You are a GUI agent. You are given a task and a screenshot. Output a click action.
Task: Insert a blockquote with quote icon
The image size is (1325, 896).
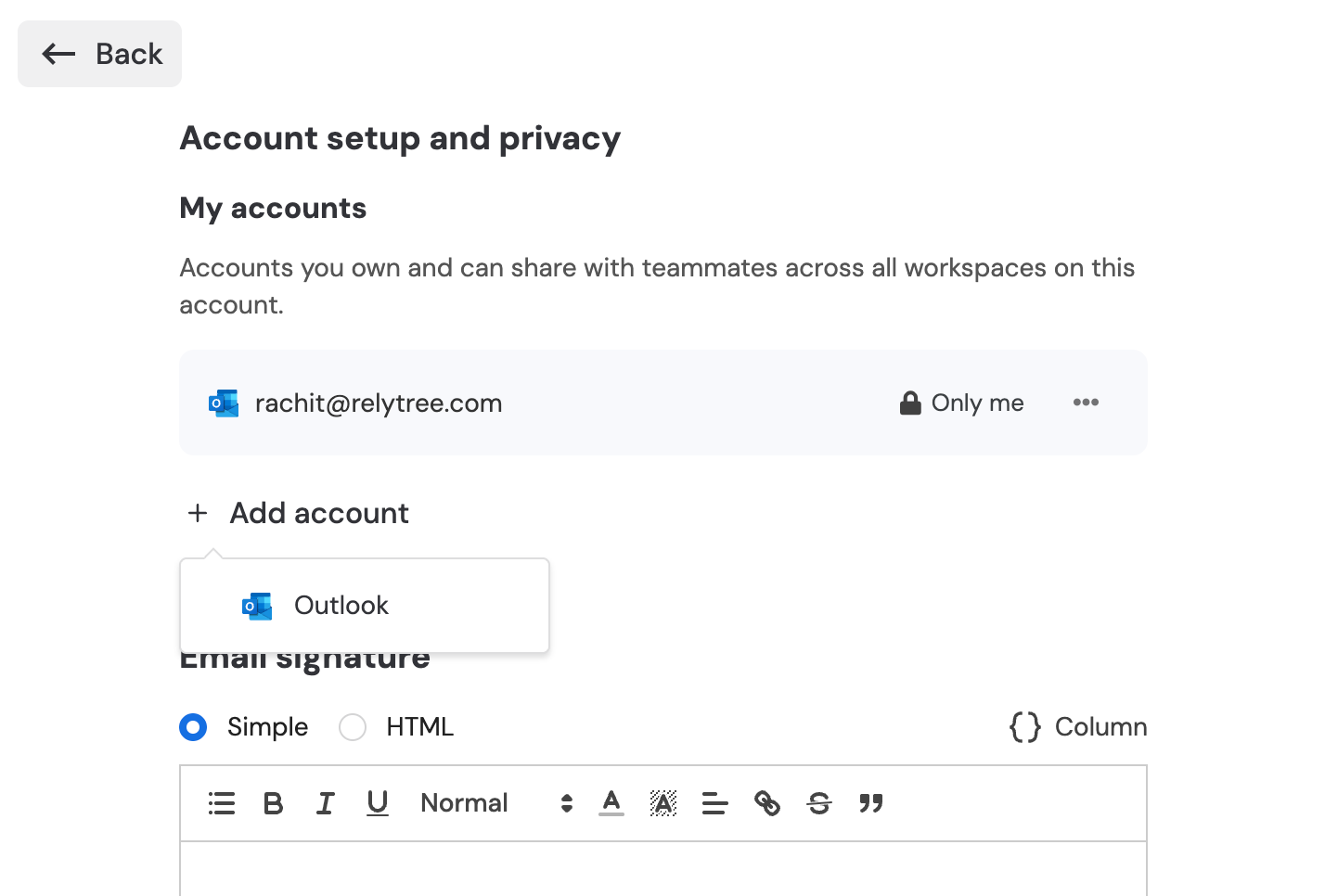871,803
